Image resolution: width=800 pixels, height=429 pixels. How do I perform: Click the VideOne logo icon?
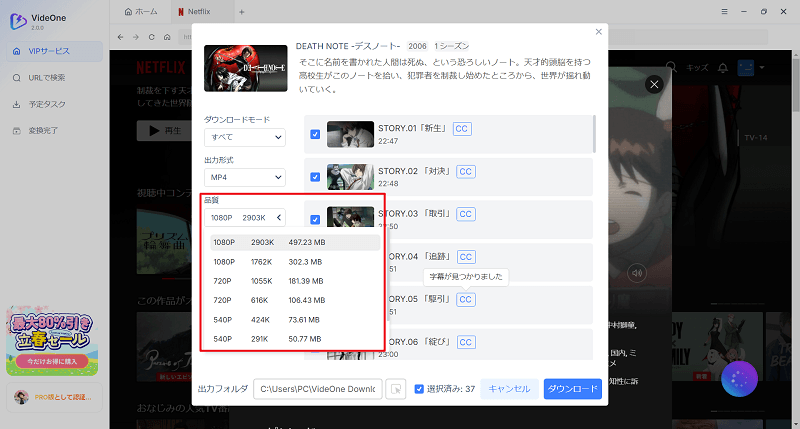[18, 21]
